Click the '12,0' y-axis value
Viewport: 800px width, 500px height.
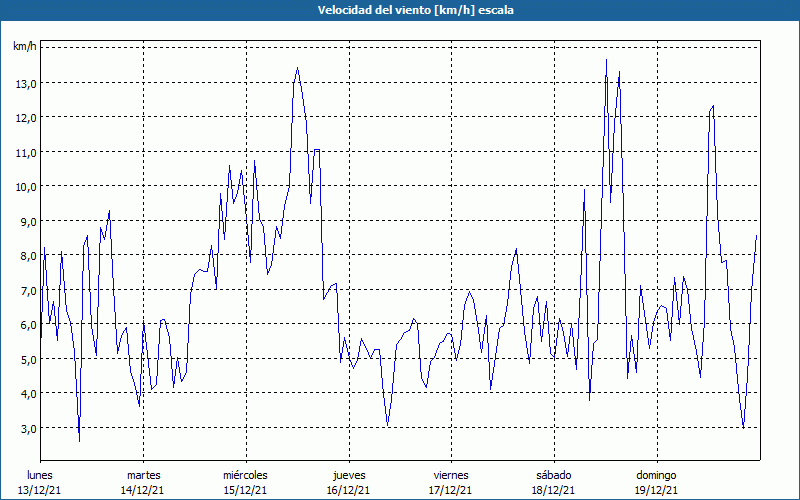coord(26,118)
